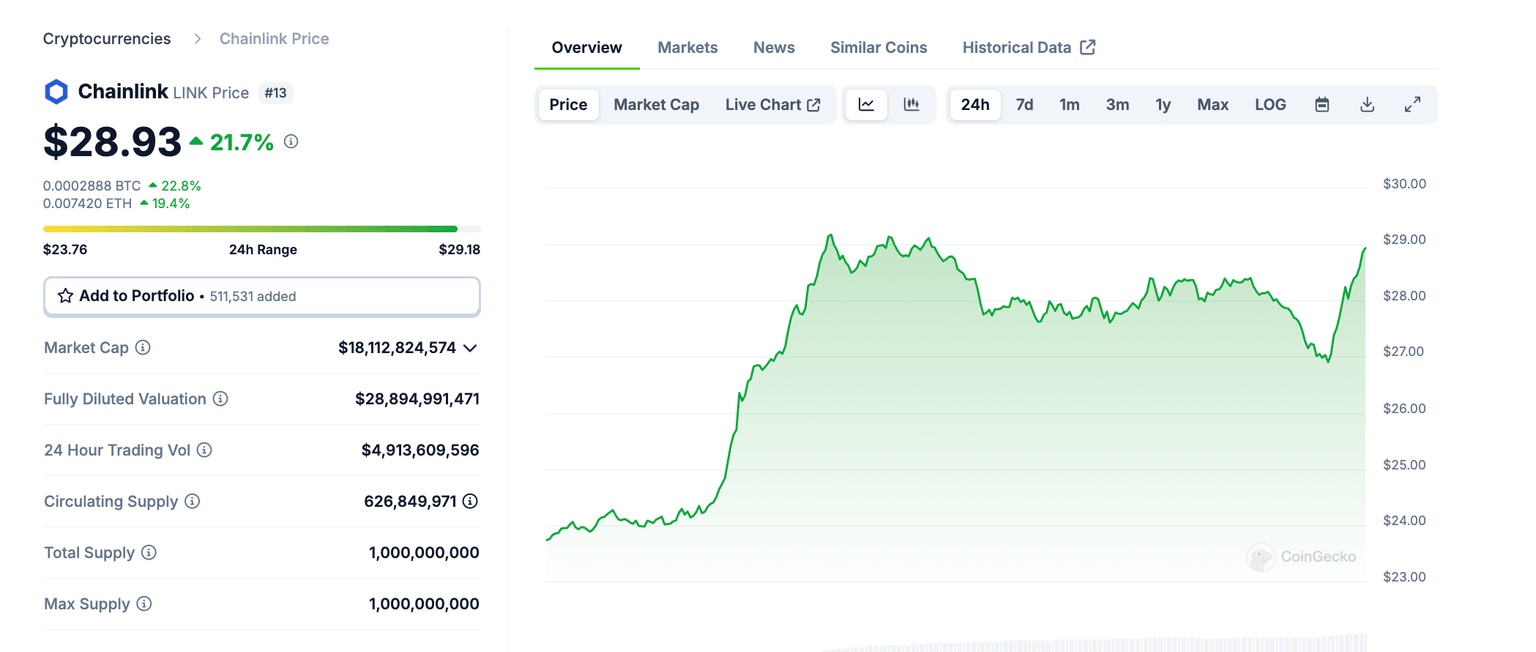Open the Cryptocurrencies breadcrumb link
The width and height of the screenshot is (1536, 652).
(107, 39)
